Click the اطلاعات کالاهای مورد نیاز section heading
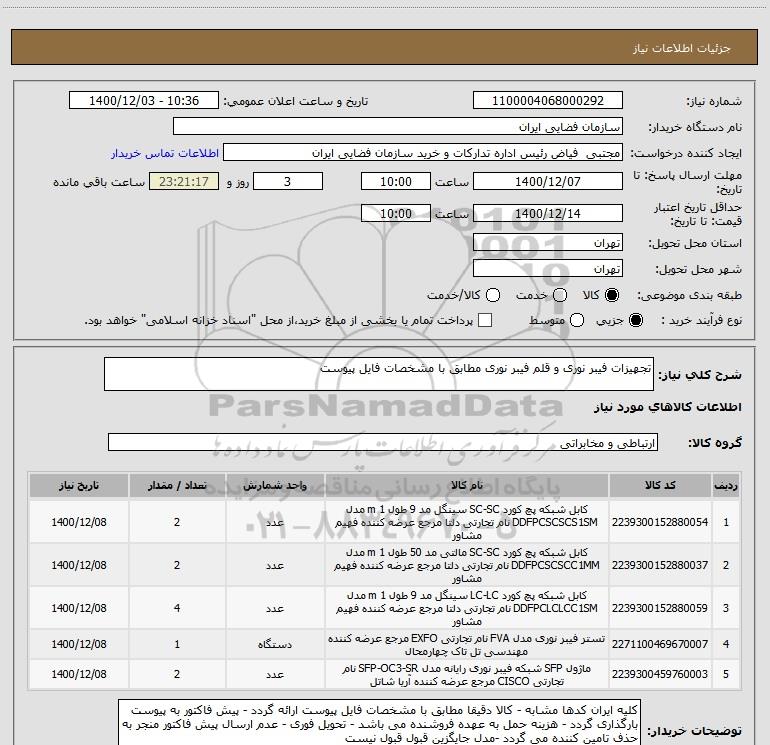770x745 pixels. pos(667,407)
